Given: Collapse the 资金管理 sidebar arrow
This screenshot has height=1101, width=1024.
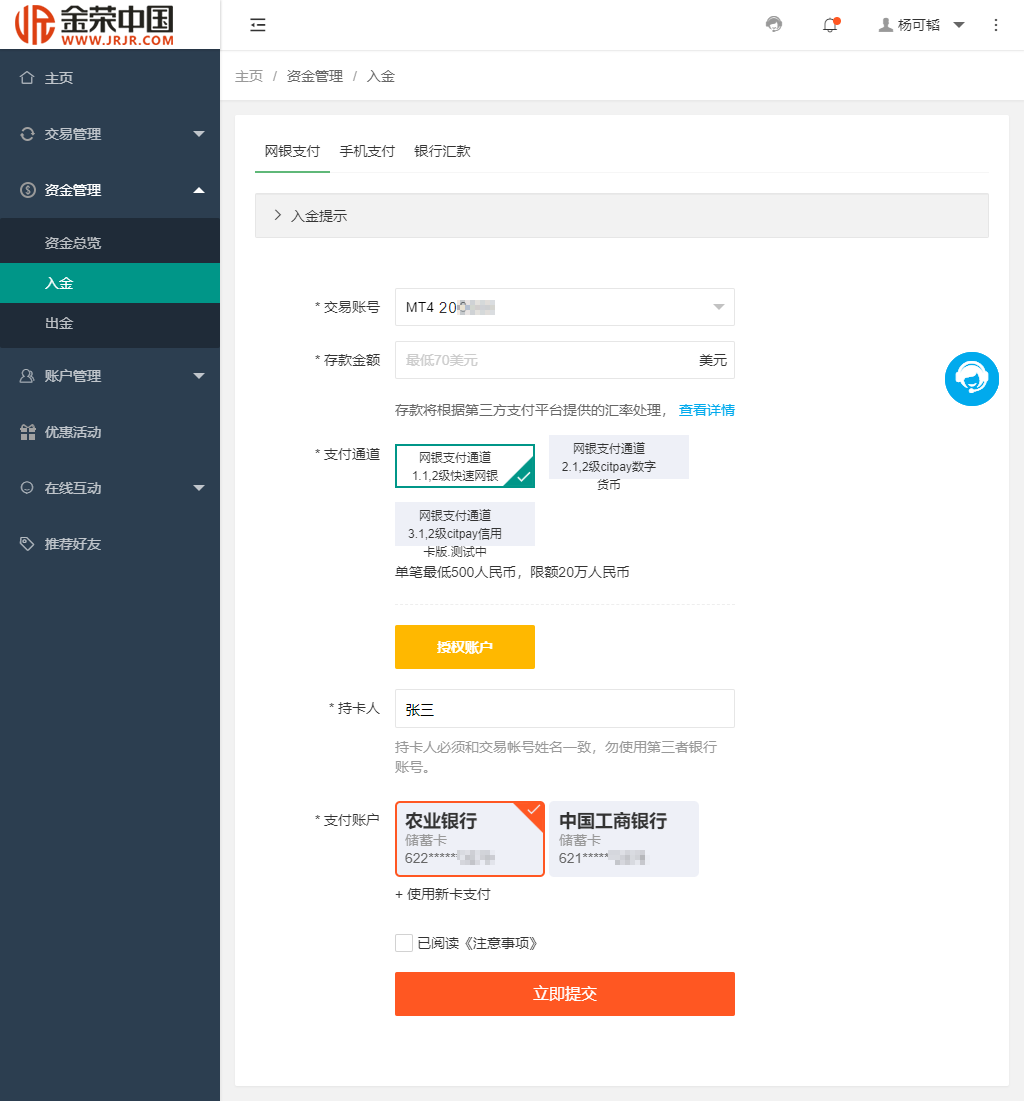Looking at the screenshot, I should pyautogui.click(x=199, y=190).
